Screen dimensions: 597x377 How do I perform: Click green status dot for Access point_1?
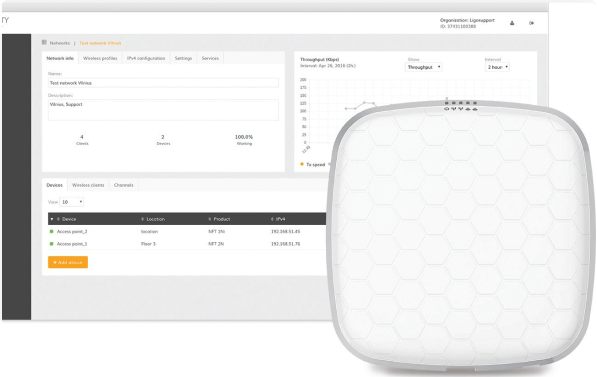tap(51, 244)
